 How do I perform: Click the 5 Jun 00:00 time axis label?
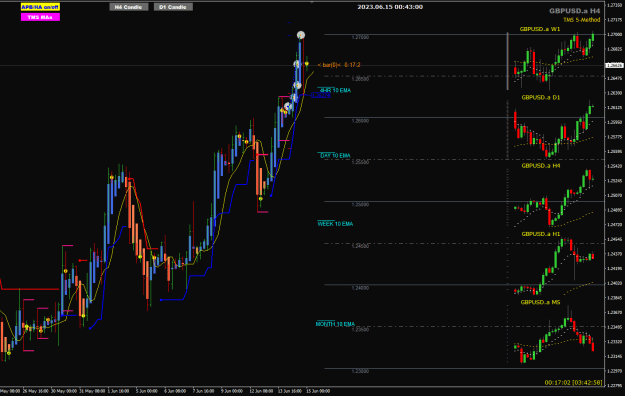pyautogui.click(x=147, y=391)
